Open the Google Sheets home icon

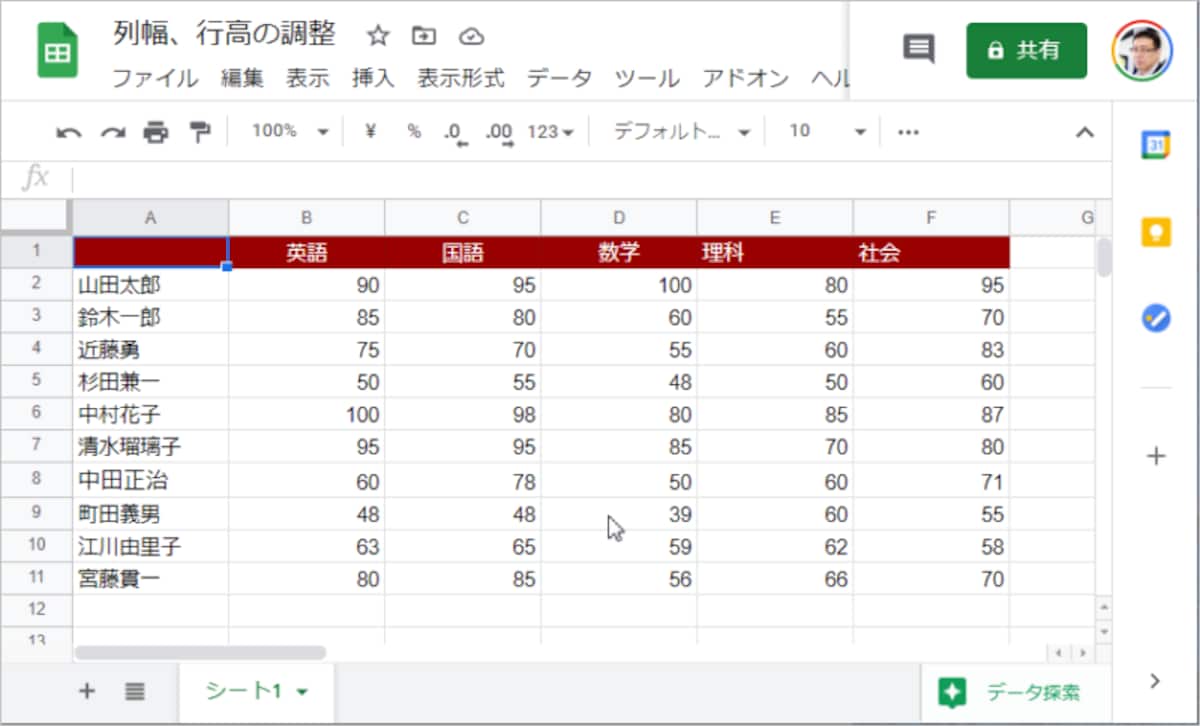(x=57, y=51)
